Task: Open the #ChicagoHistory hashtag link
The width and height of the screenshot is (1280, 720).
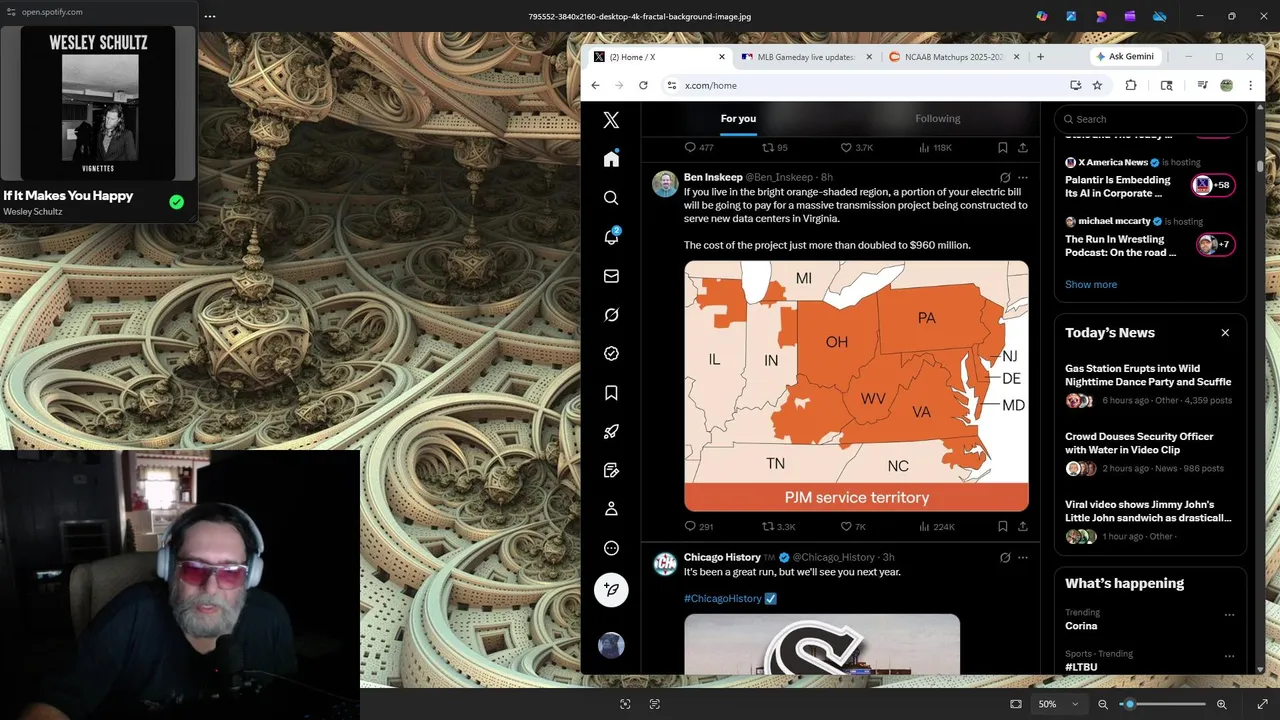Action: click(x=723, y=598)
